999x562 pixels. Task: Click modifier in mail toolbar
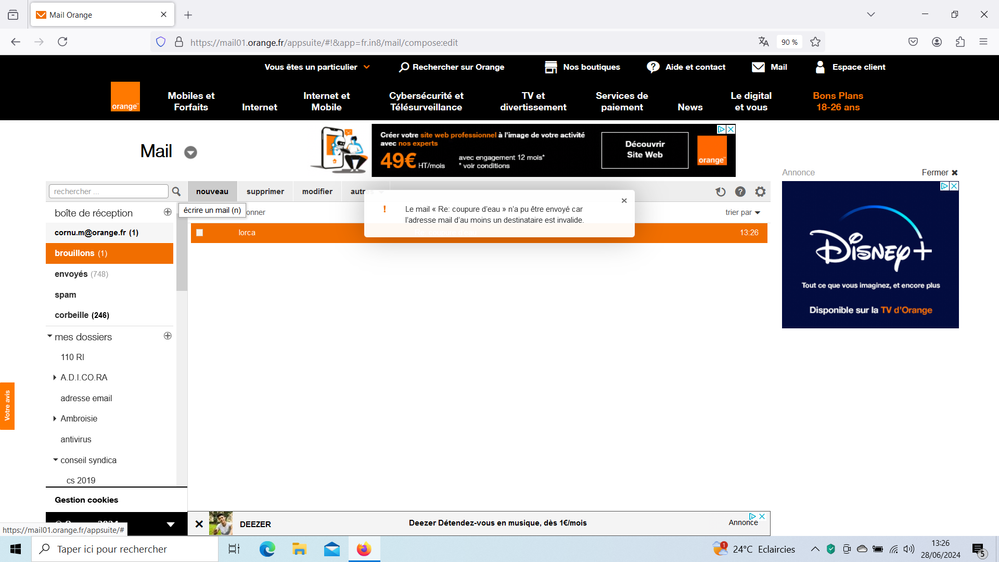(317, 191)
